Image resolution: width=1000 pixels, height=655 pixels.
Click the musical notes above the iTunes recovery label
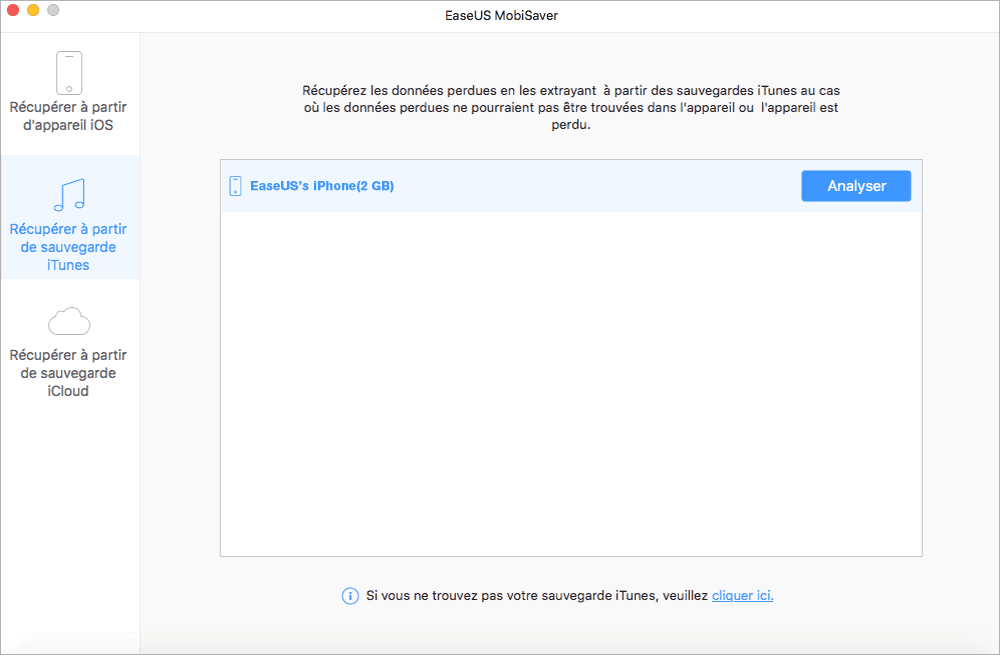69,196
